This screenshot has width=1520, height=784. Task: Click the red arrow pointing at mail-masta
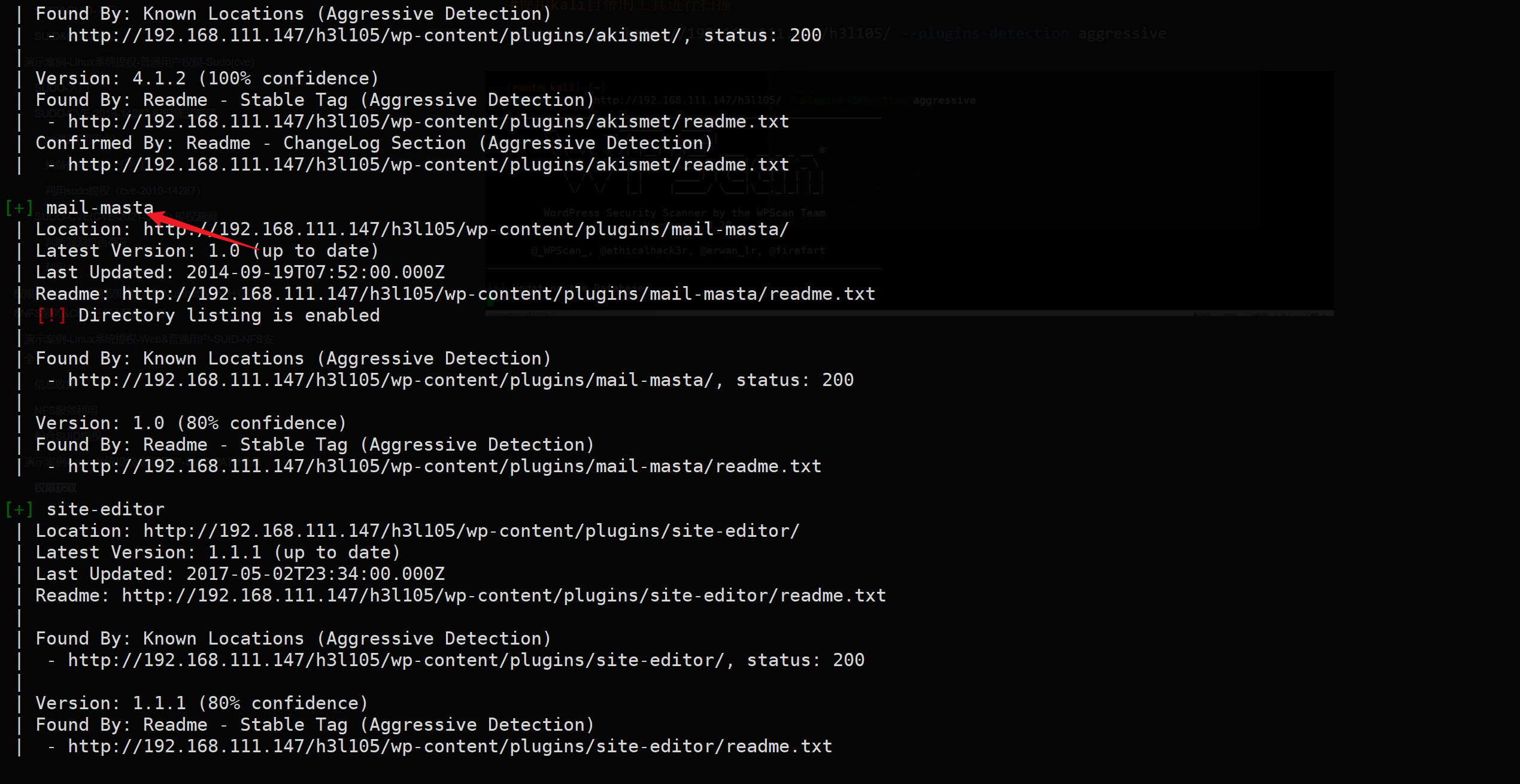[x=198, y=230]
